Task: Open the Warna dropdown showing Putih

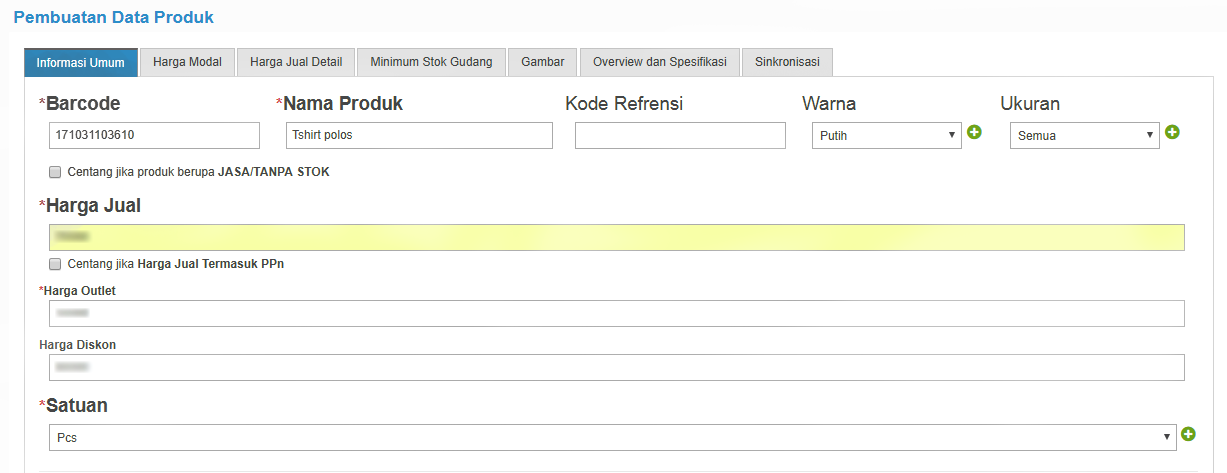Action: coord(886,135)
